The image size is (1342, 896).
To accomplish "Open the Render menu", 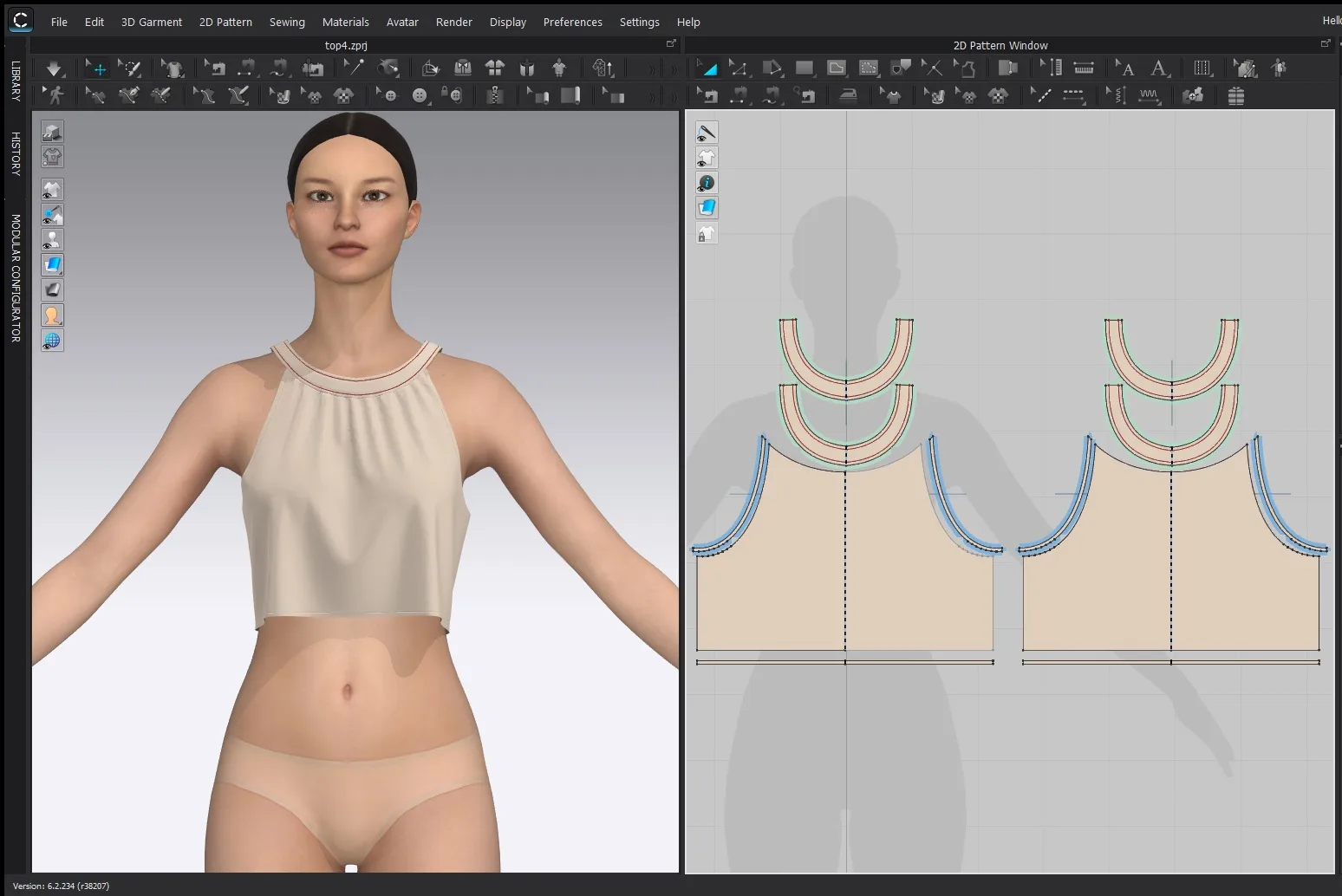I will point(454,22).
